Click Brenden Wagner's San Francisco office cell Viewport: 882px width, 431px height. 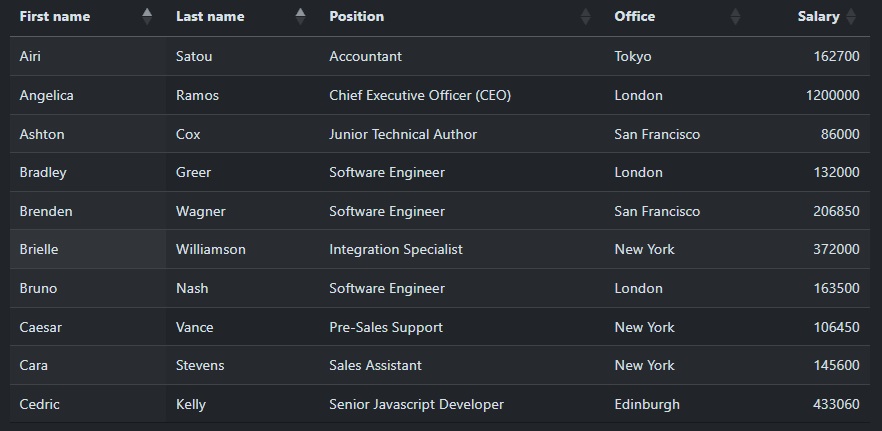click(x=657, y=212)
